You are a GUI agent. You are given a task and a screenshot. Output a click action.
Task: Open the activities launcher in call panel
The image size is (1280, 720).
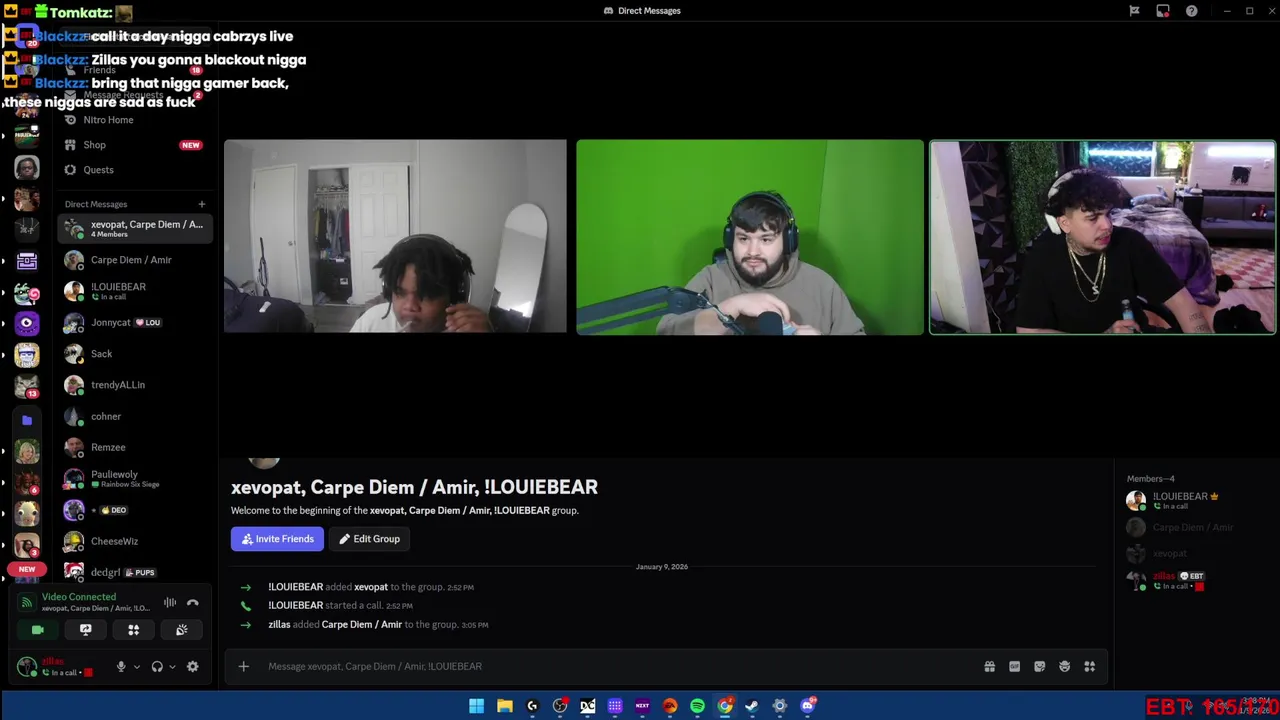click(x=133, y=630)
